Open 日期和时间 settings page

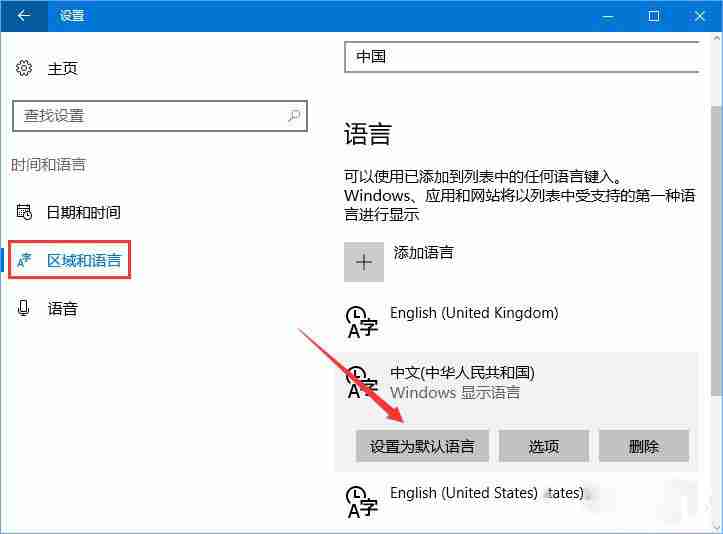(x=84, y=212)
